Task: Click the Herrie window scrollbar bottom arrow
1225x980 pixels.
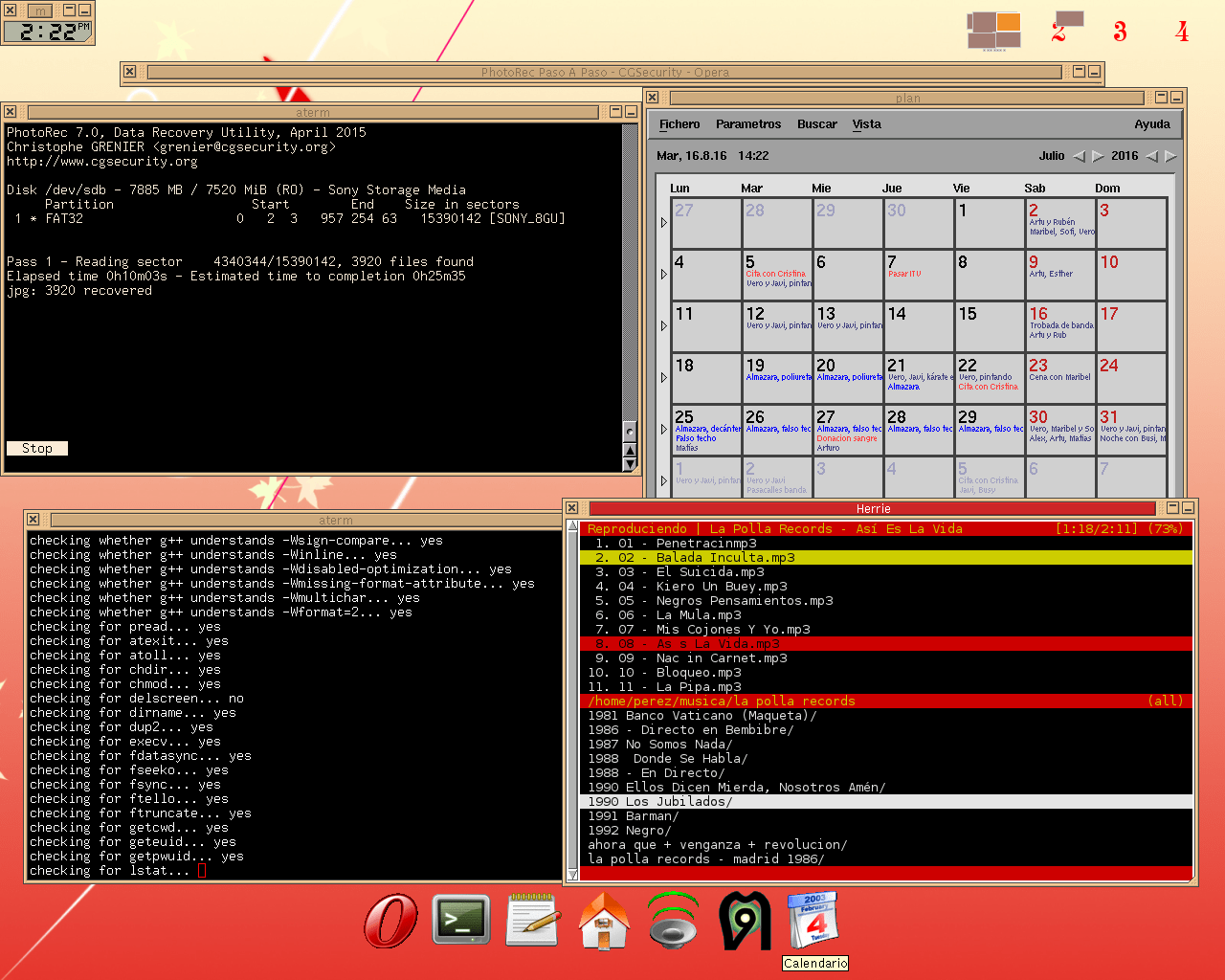Action: tap(572, 874)
